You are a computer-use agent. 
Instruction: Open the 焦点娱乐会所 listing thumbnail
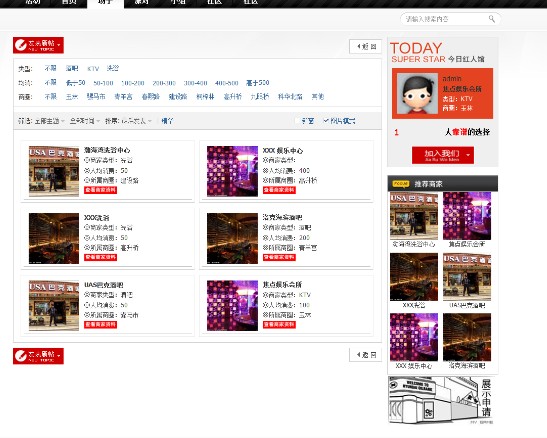[232, 305]
